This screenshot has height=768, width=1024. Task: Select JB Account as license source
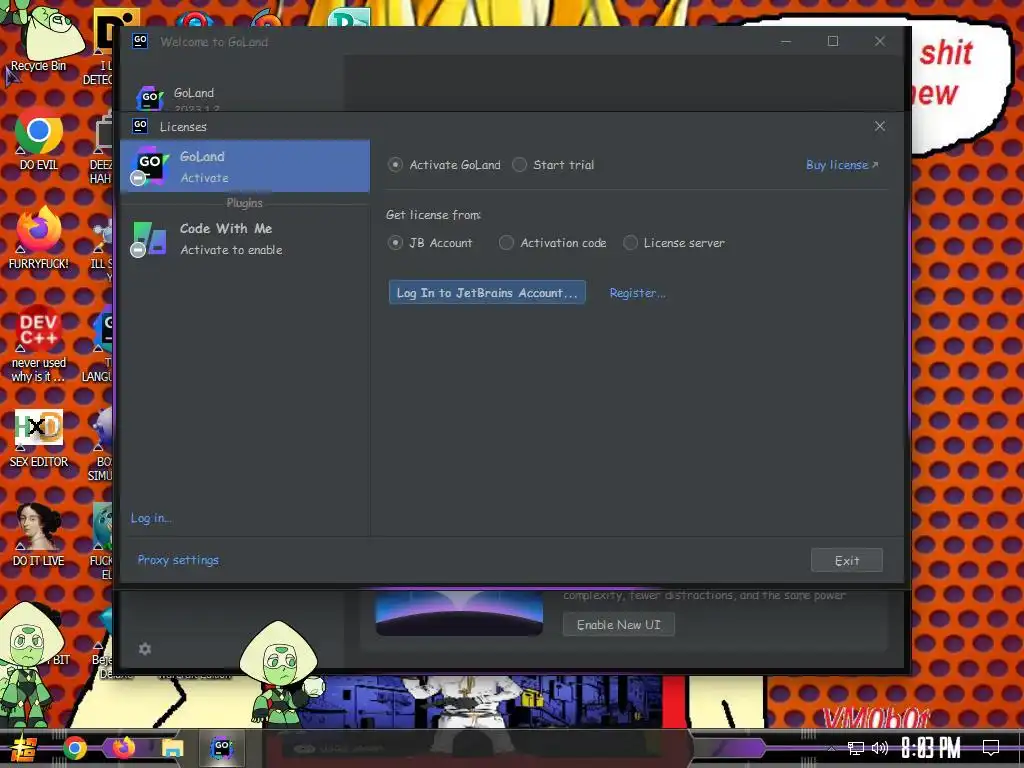[x=395, y=243]
